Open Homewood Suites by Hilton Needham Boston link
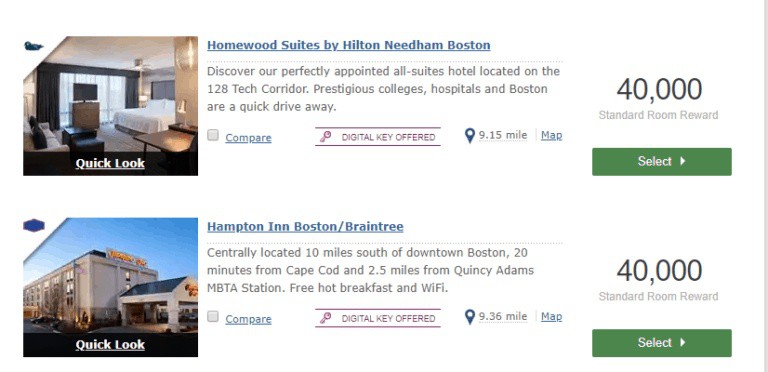768x372 pixels. pos(349,46)
